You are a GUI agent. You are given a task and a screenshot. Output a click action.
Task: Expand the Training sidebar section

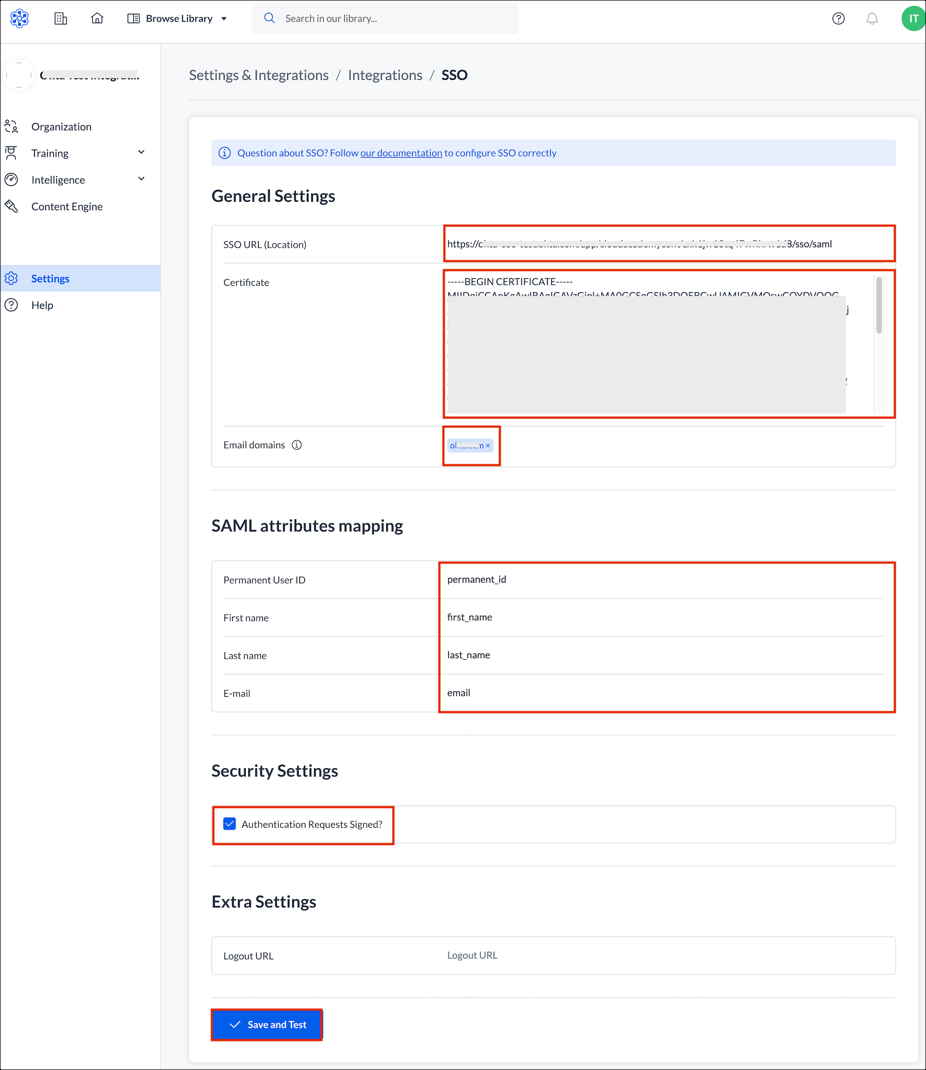click(x=141, y=153)
